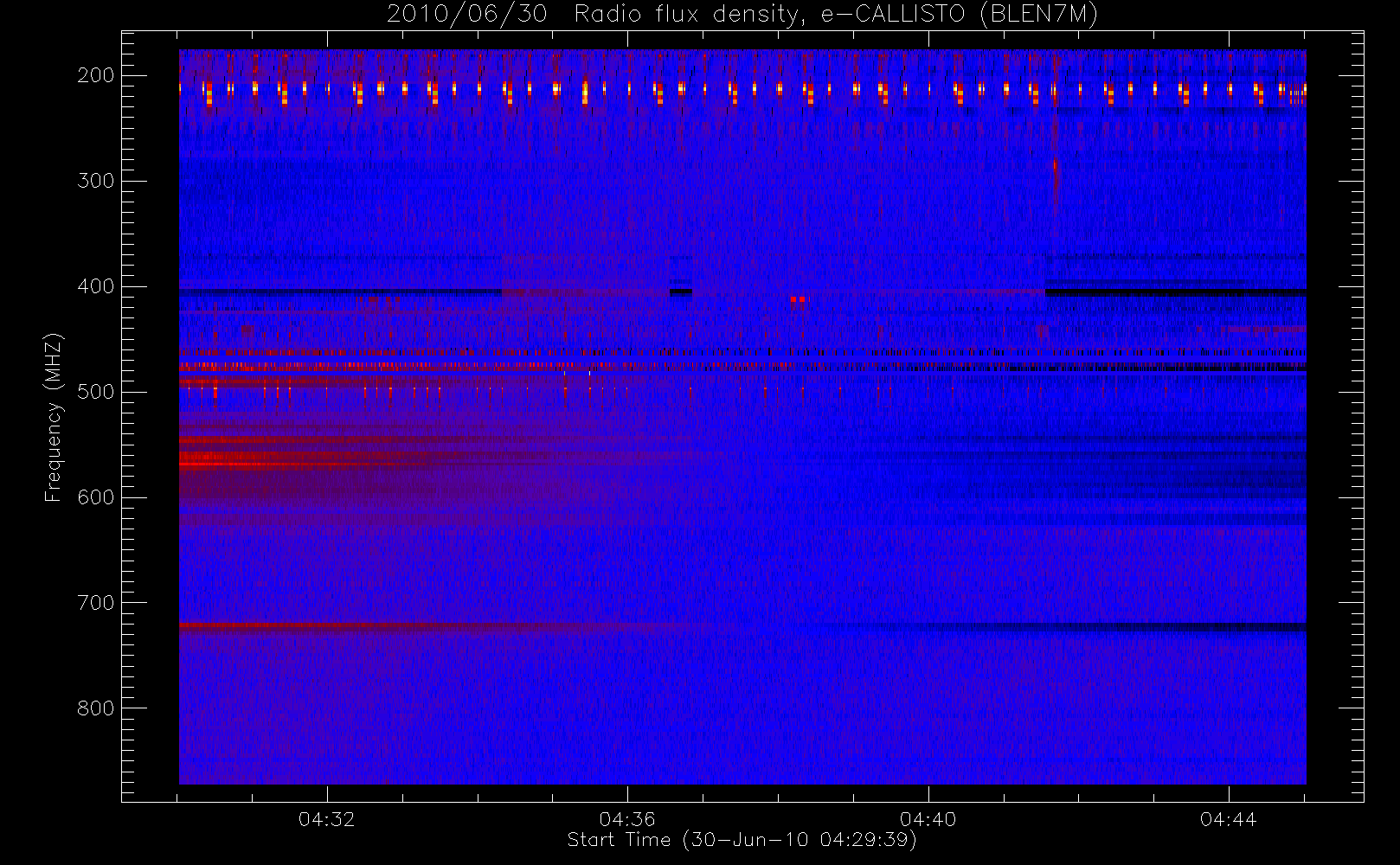This screenshot has height=865, width=1400.
Task: Click the black horizontal band near 405 MHz
Action: click(1175, 292)
